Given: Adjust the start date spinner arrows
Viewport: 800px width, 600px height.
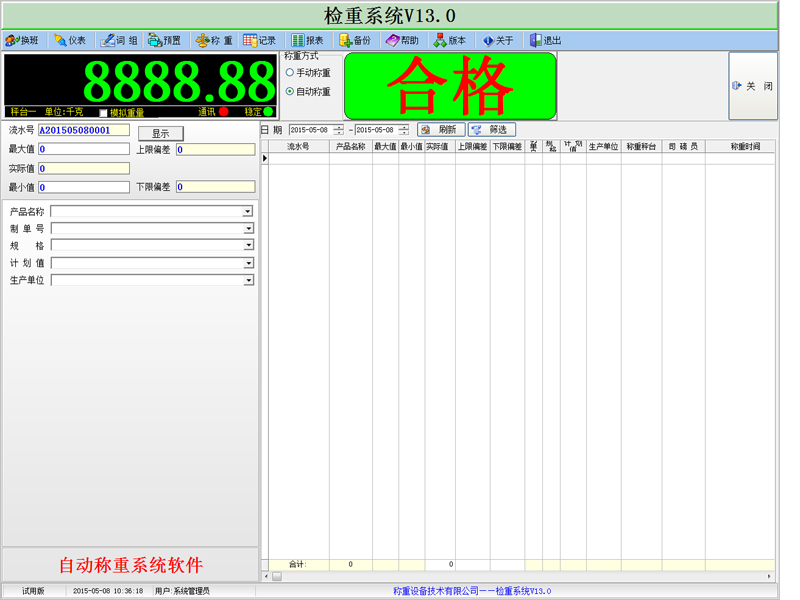Looking at the screenshot, I should click(x=339, y=130).
